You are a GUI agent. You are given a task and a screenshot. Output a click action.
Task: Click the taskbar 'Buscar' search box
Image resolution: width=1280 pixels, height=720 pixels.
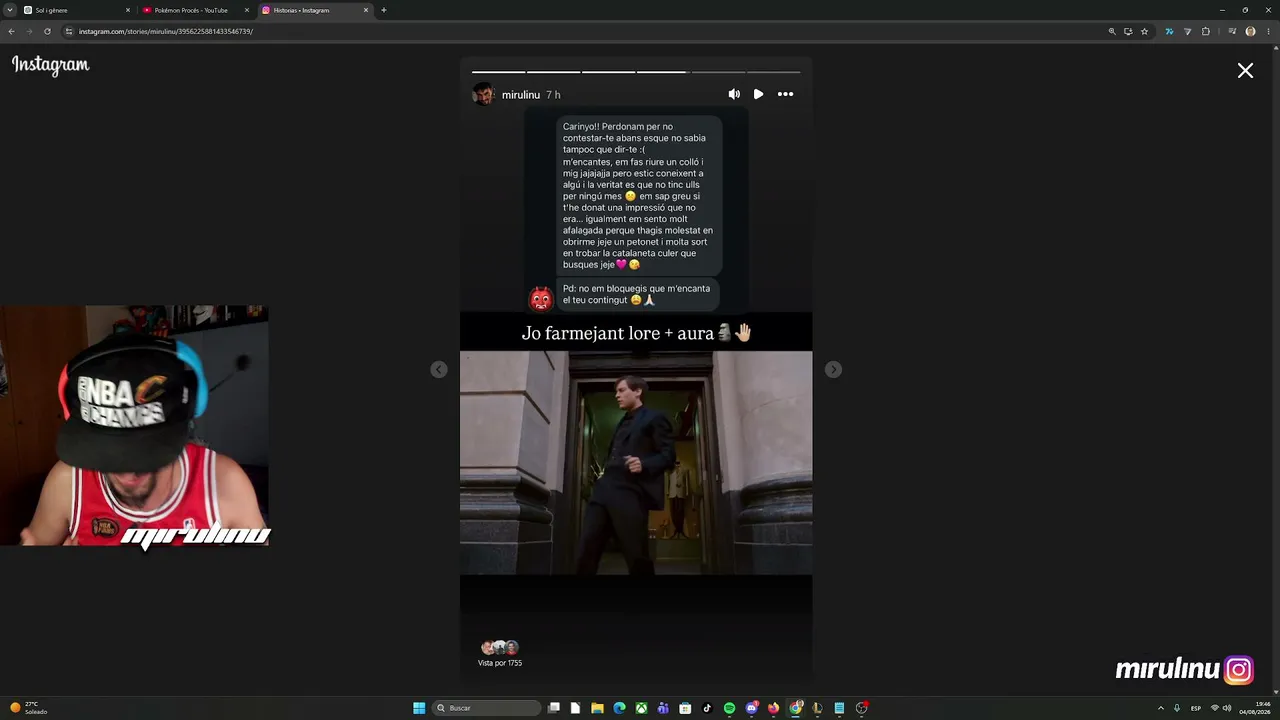click(487, 708)
